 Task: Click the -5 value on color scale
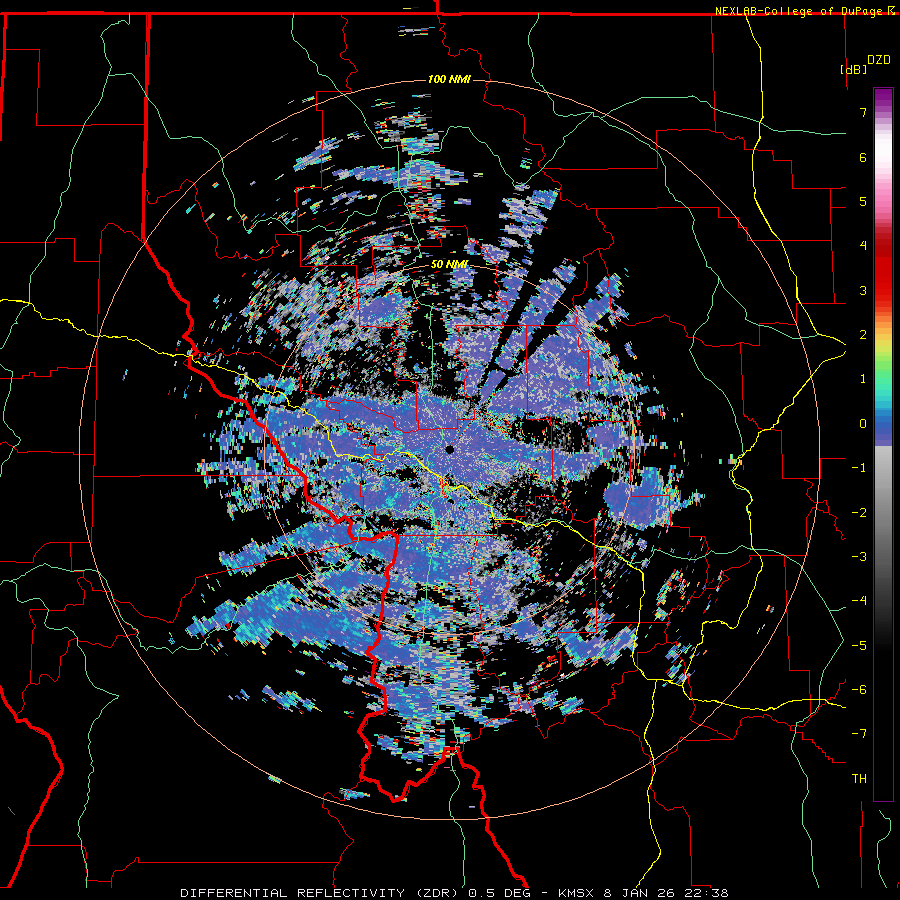[x=859, y=646]
